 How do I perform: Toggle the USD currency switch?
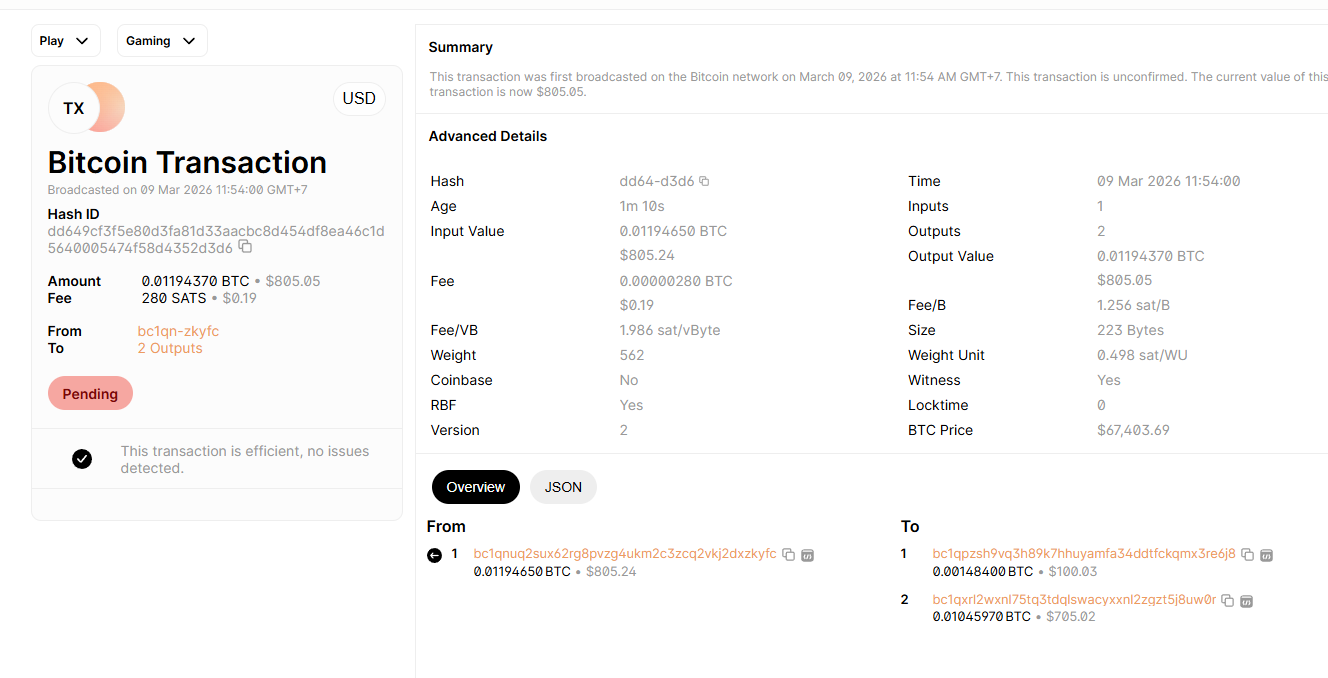click(359, 99)
